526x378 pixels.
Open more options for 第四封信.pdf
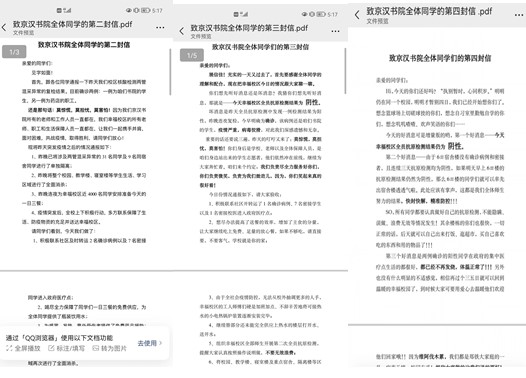[519, 15]
